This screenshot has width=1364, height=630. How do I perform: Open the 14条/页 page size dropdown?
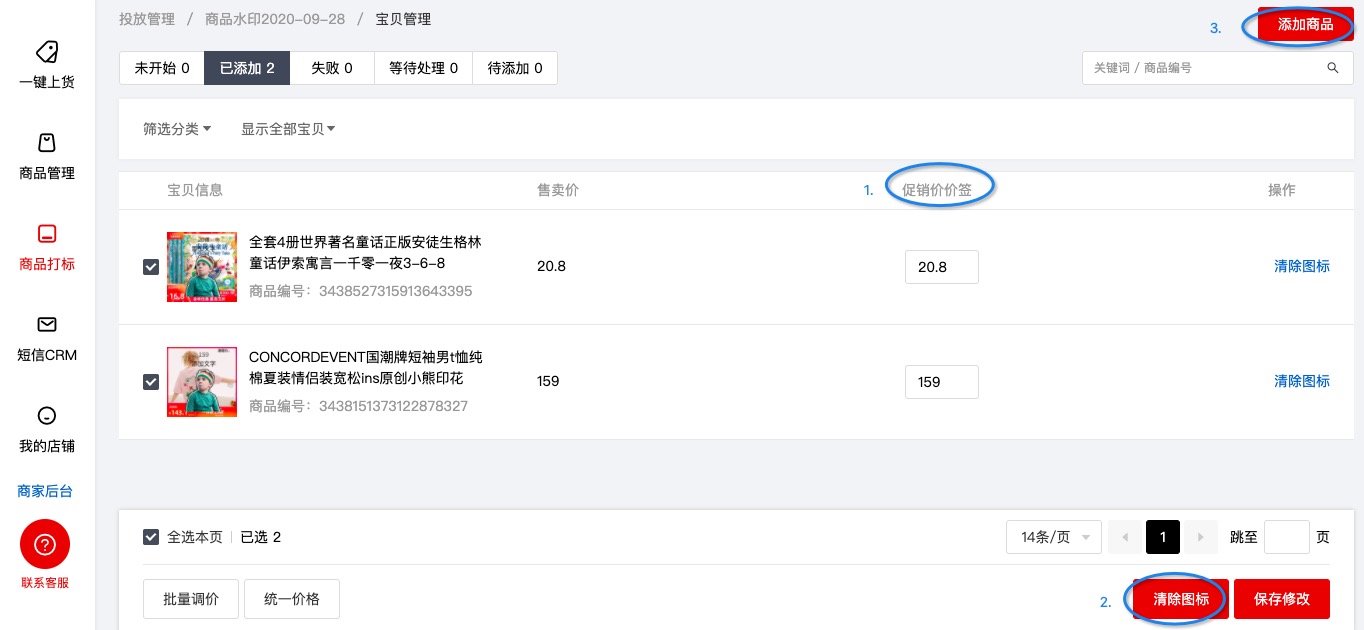pyautogui.click(x=1054, y=537)
